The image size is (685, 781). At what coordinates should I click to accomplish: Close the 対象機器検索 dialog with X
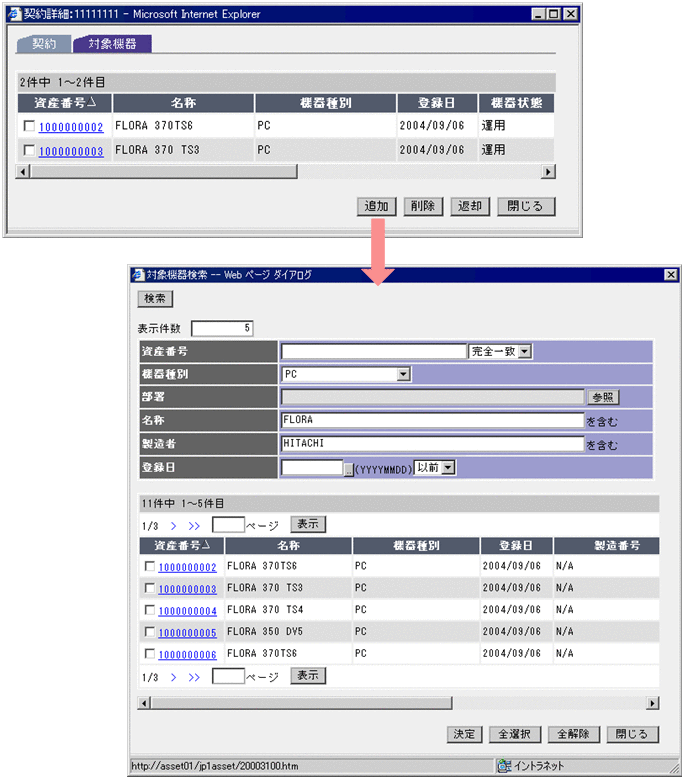[671, 274]
